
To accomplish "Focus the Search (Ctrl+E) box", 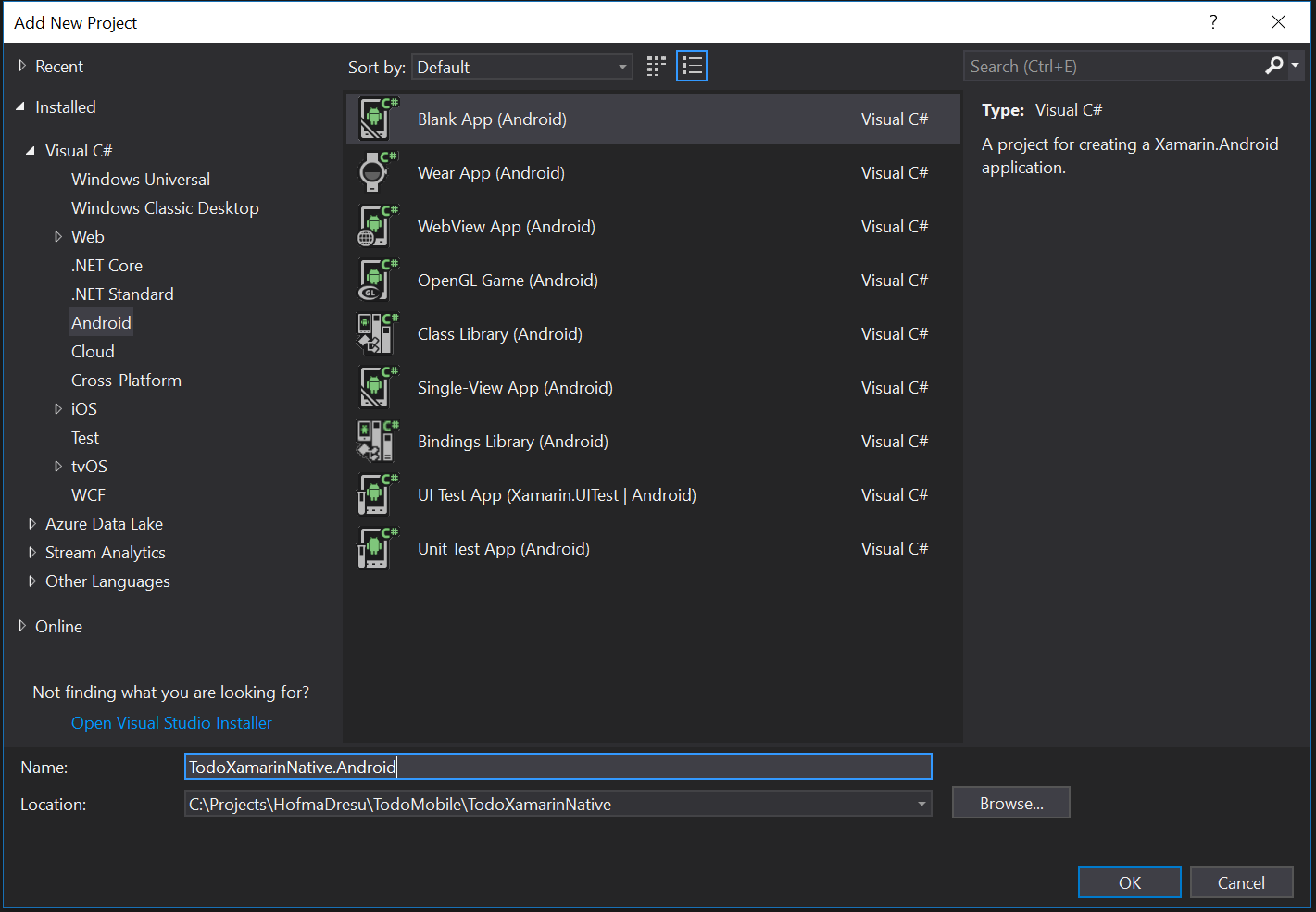I will click(x=1113, y=67).
